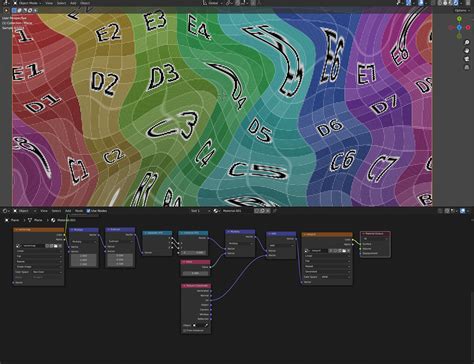
Task: Click Material.001 text in breadcrumb
Action: point(66,220)
